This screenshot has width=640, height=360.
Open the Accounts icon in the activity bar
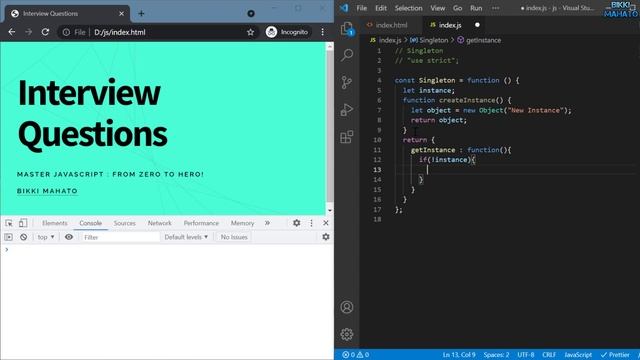click(x=347, y=307)
